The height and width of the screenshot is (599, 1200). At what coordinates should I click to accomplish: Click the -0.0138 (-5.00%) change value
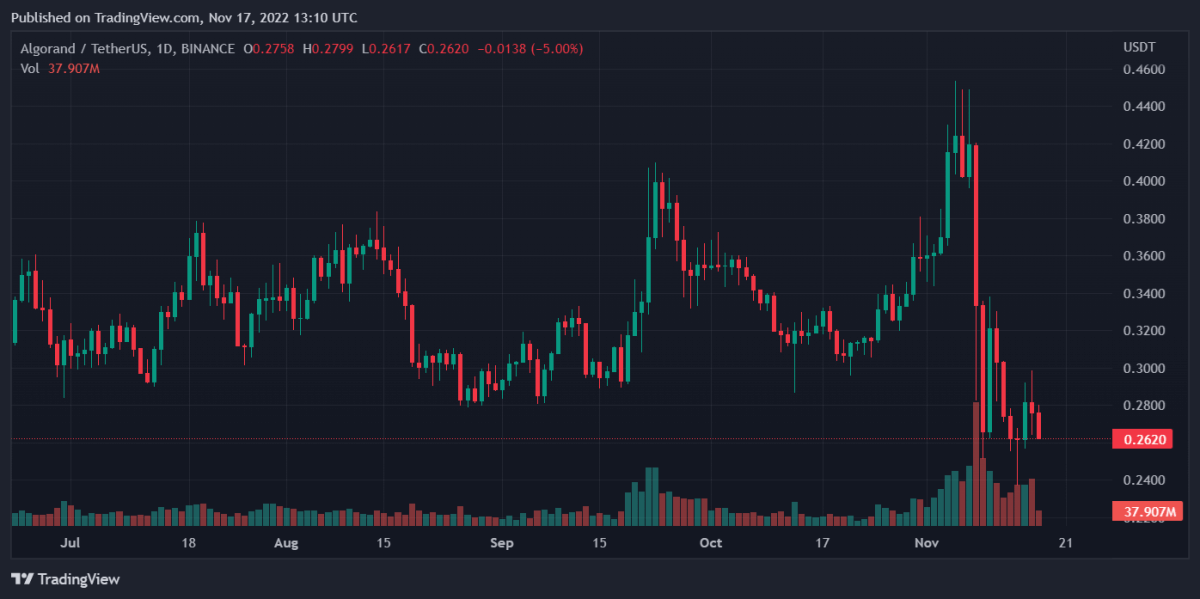tap(534, 49)
